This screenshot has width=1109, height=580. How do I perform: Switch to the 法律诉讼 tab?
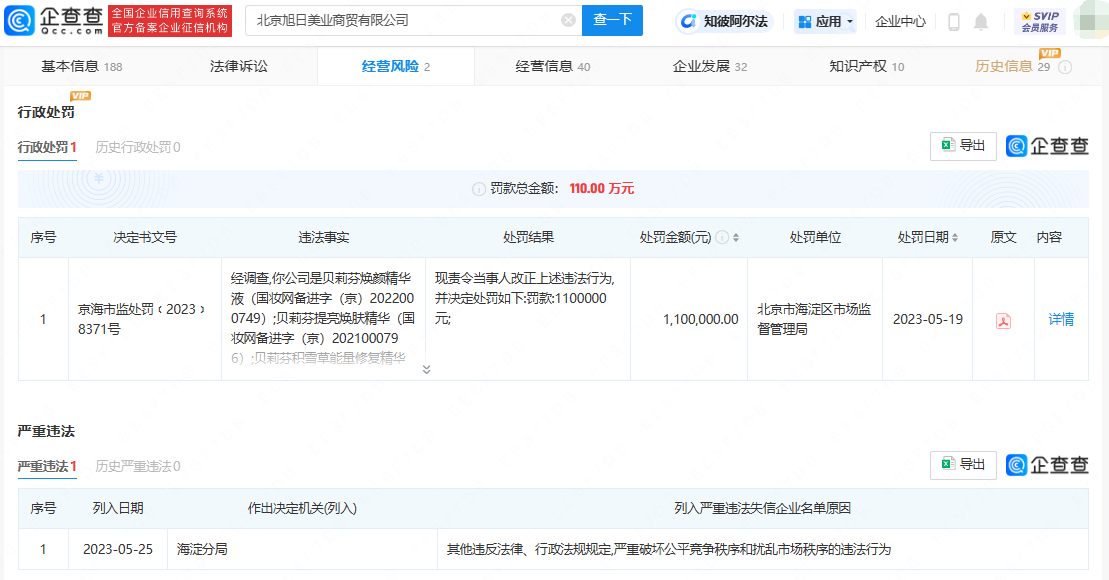(239, 66)
